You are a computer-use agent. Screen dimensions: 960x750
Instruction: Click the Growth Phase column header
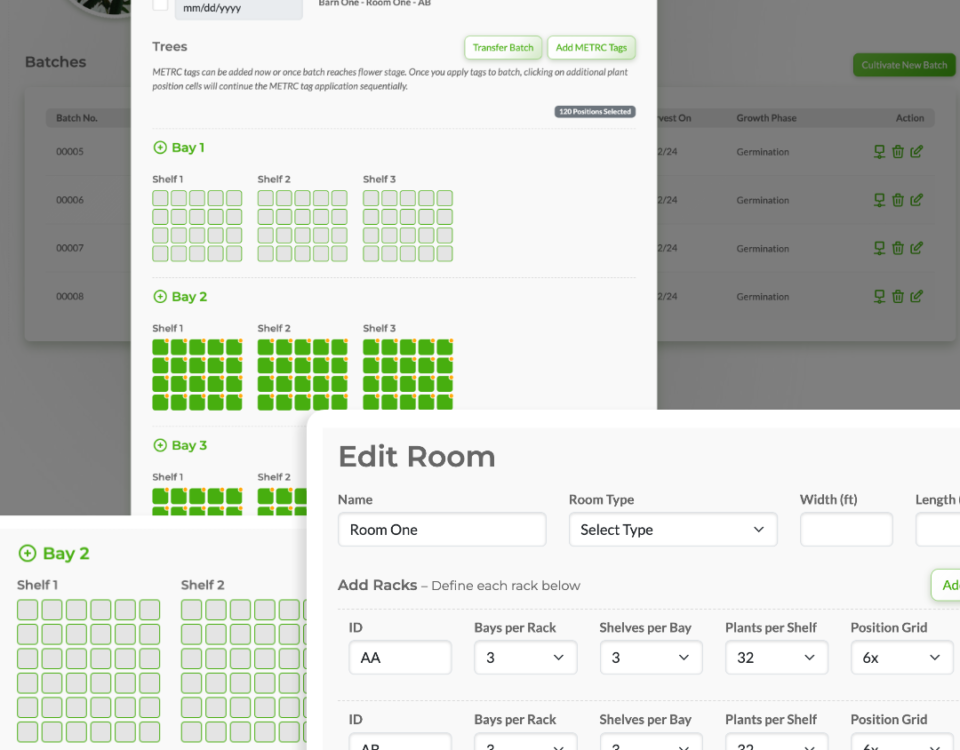766,118
